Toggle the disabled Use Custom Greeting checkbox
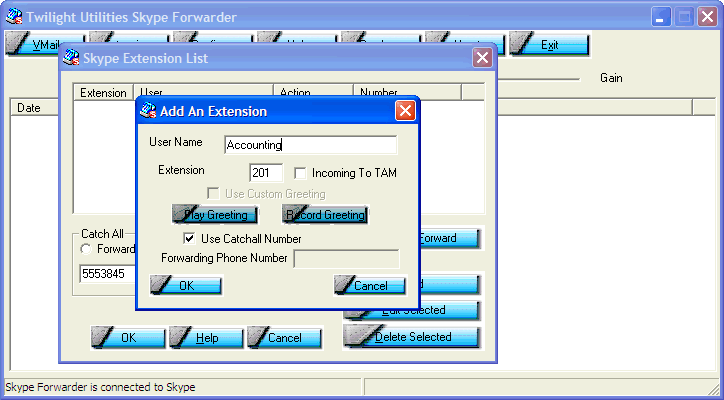 coord(213,194)
